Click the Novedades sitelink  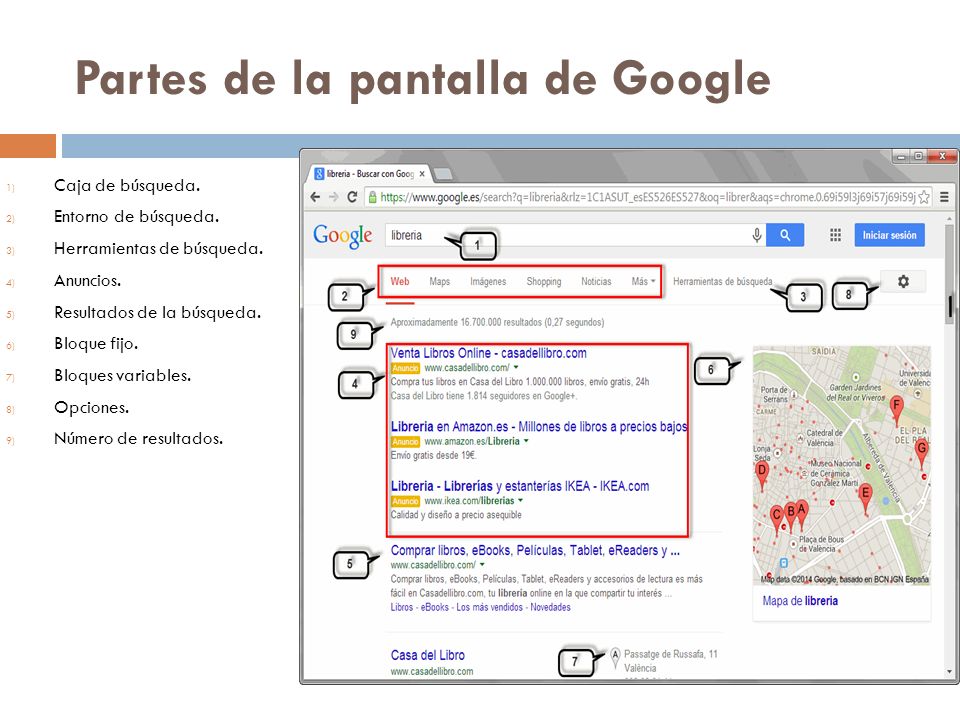[x=550, y=607]
